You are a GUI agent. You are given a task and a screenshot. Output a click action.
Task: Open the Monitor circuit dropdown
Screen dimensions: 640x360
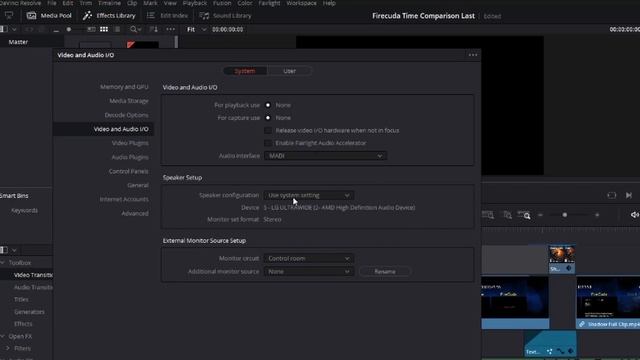click(309, 259)
